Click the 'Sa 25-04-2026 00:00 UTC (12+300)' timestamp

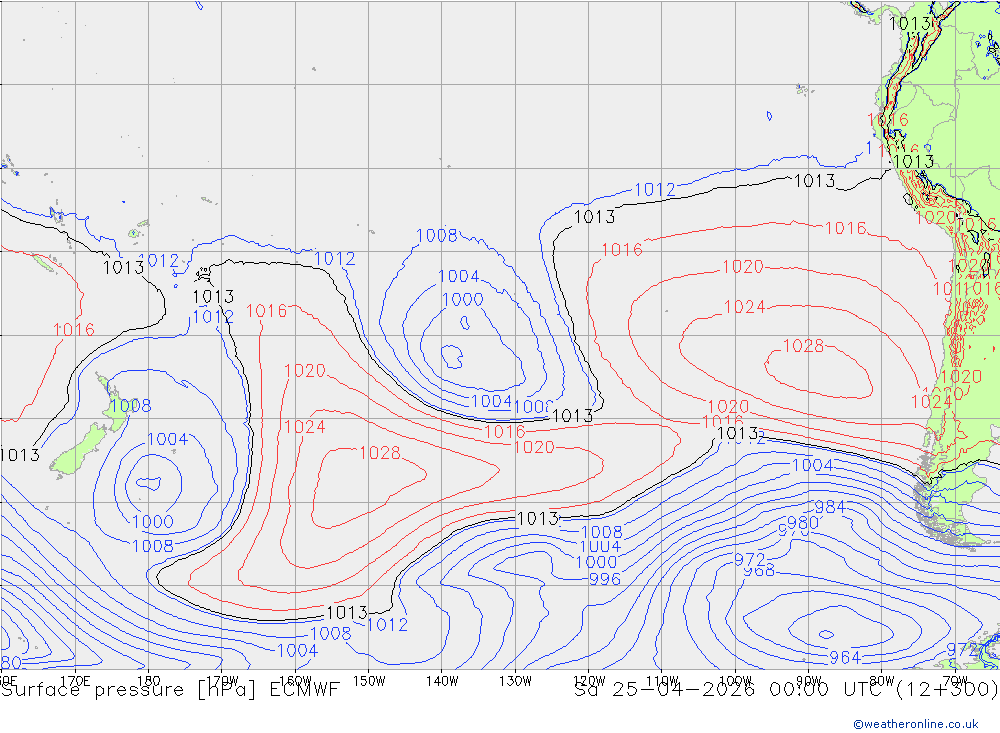coord(786,690)
